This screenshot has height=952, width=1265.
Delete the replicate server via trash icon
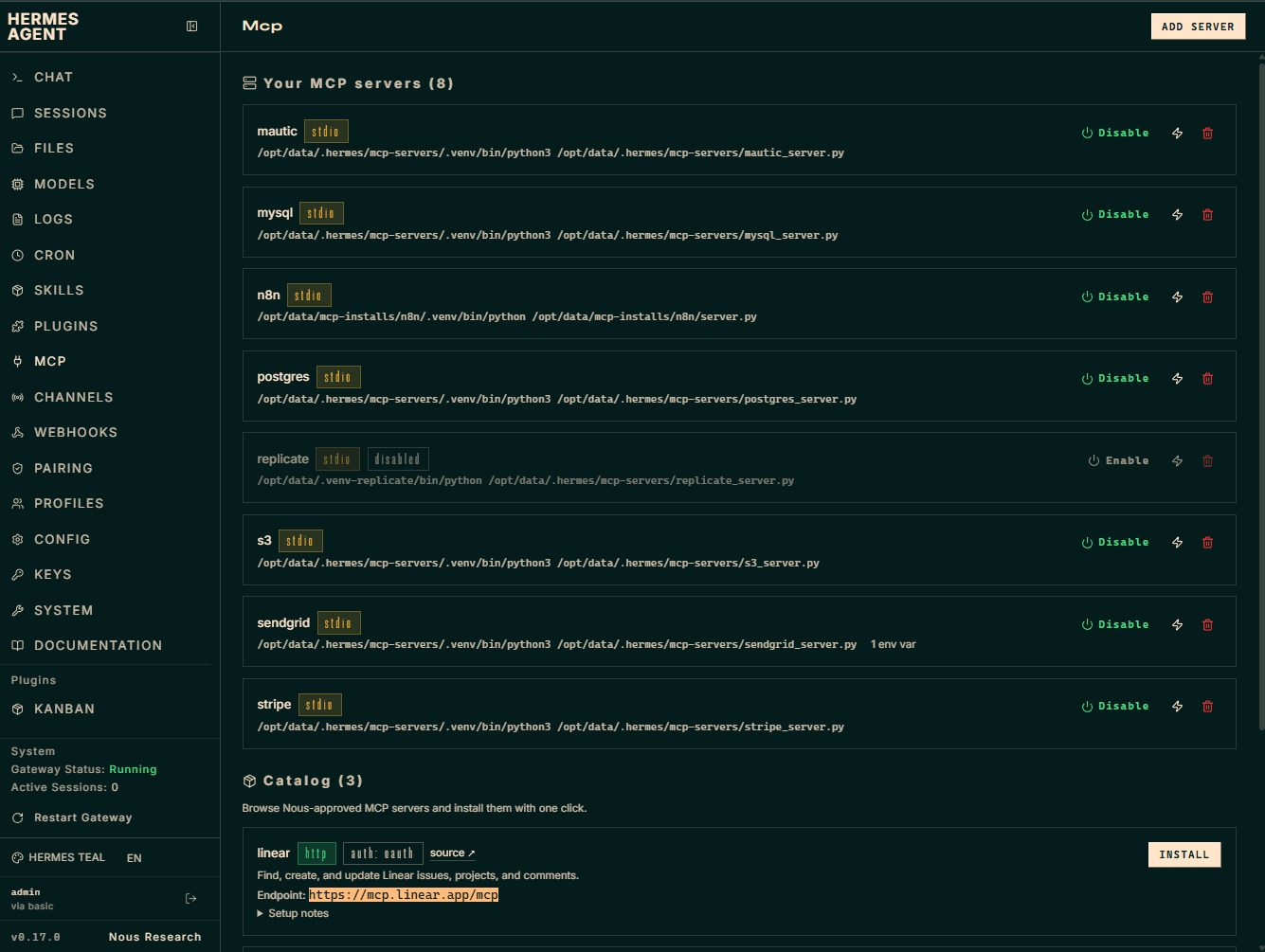tap(1208, 461)
